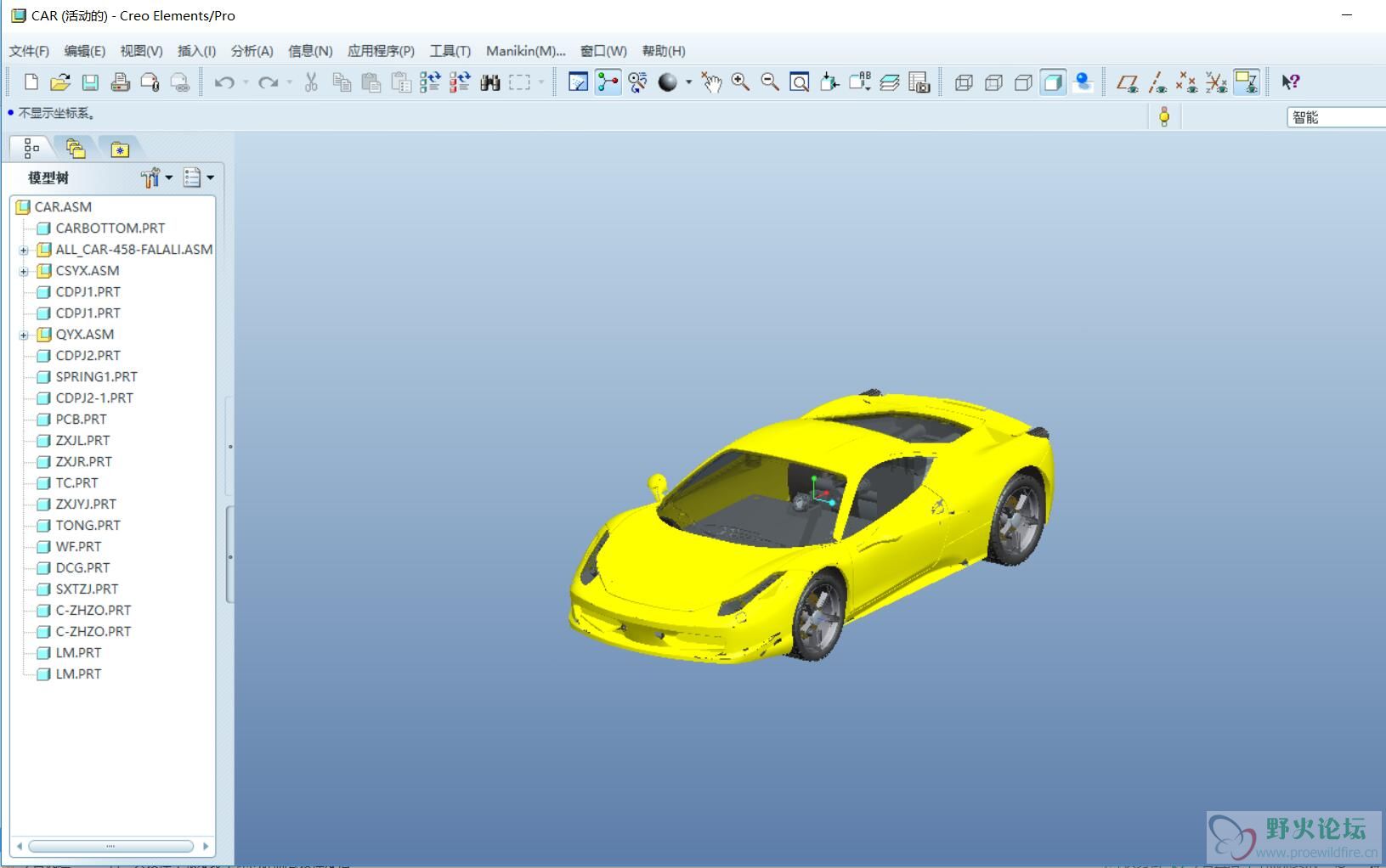The height and width of the screenshot is (868, 1386).
Task: Save the model with the floppy disk icon
Action: click(x=90, y=82)
